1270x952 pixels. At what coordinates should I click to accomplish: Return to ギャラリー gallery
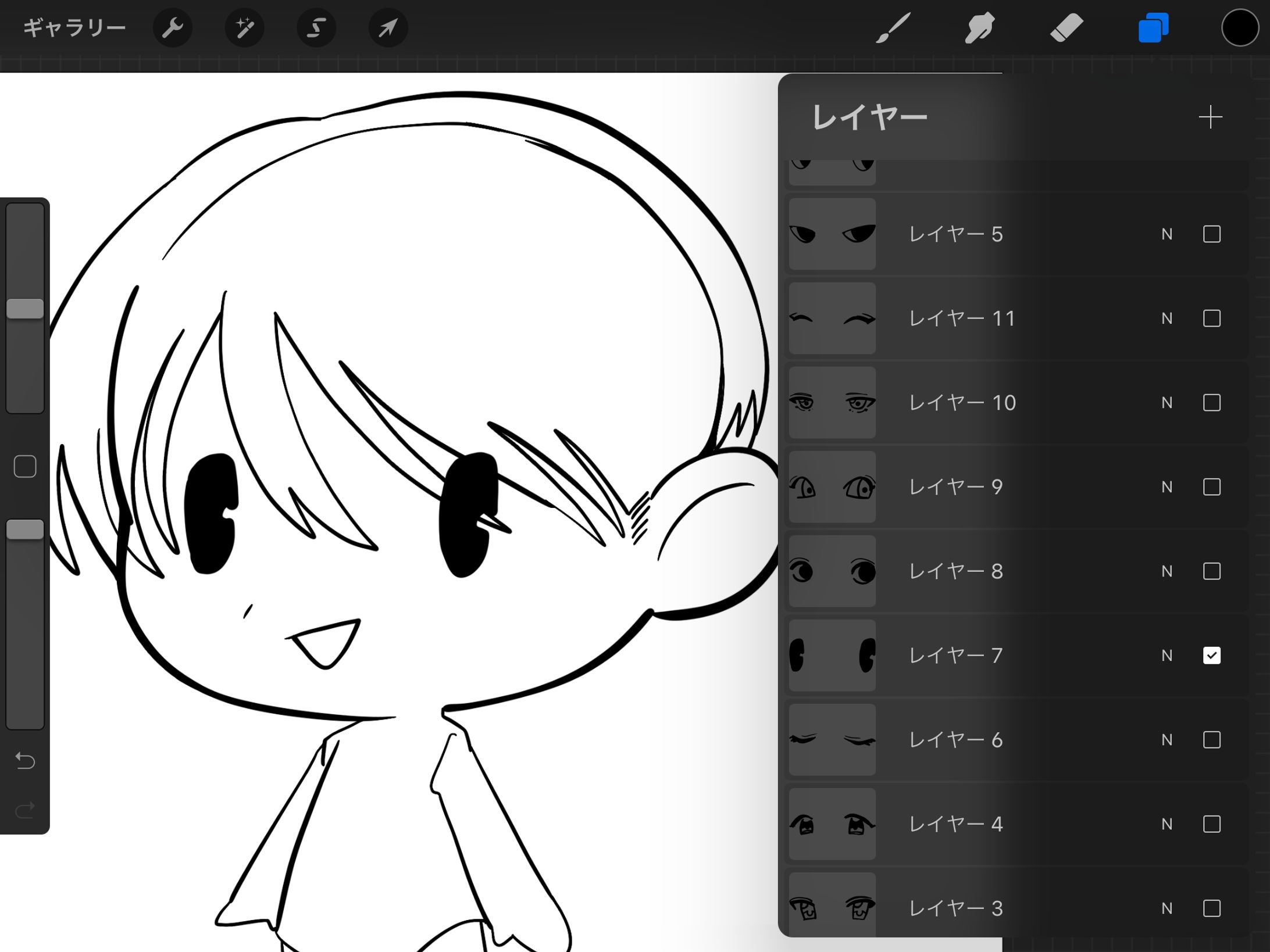pyautogui.click(x=74, y=28)
